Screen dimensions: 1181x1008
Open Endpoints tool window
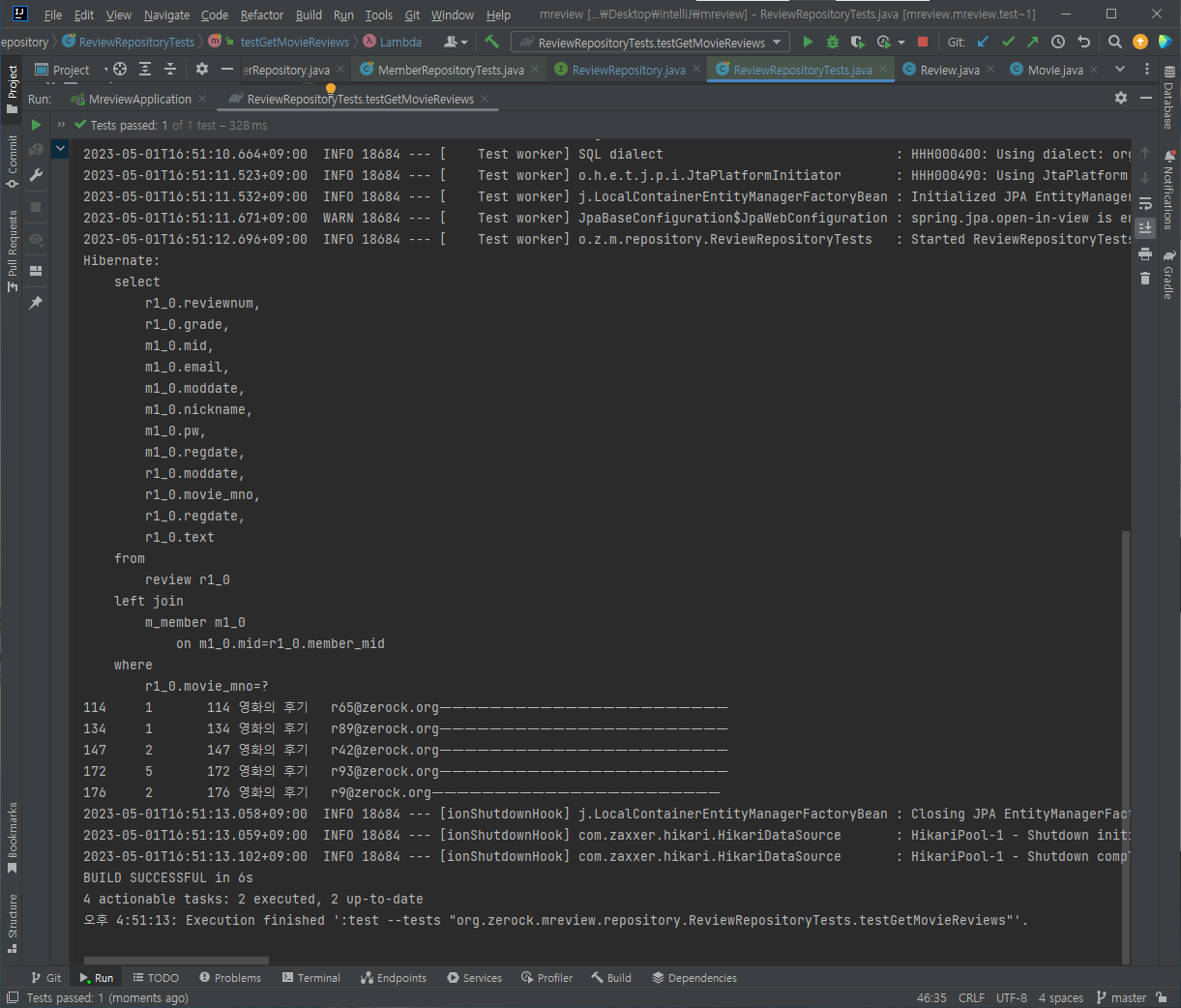pyautogui.click(x=393, y=978)
